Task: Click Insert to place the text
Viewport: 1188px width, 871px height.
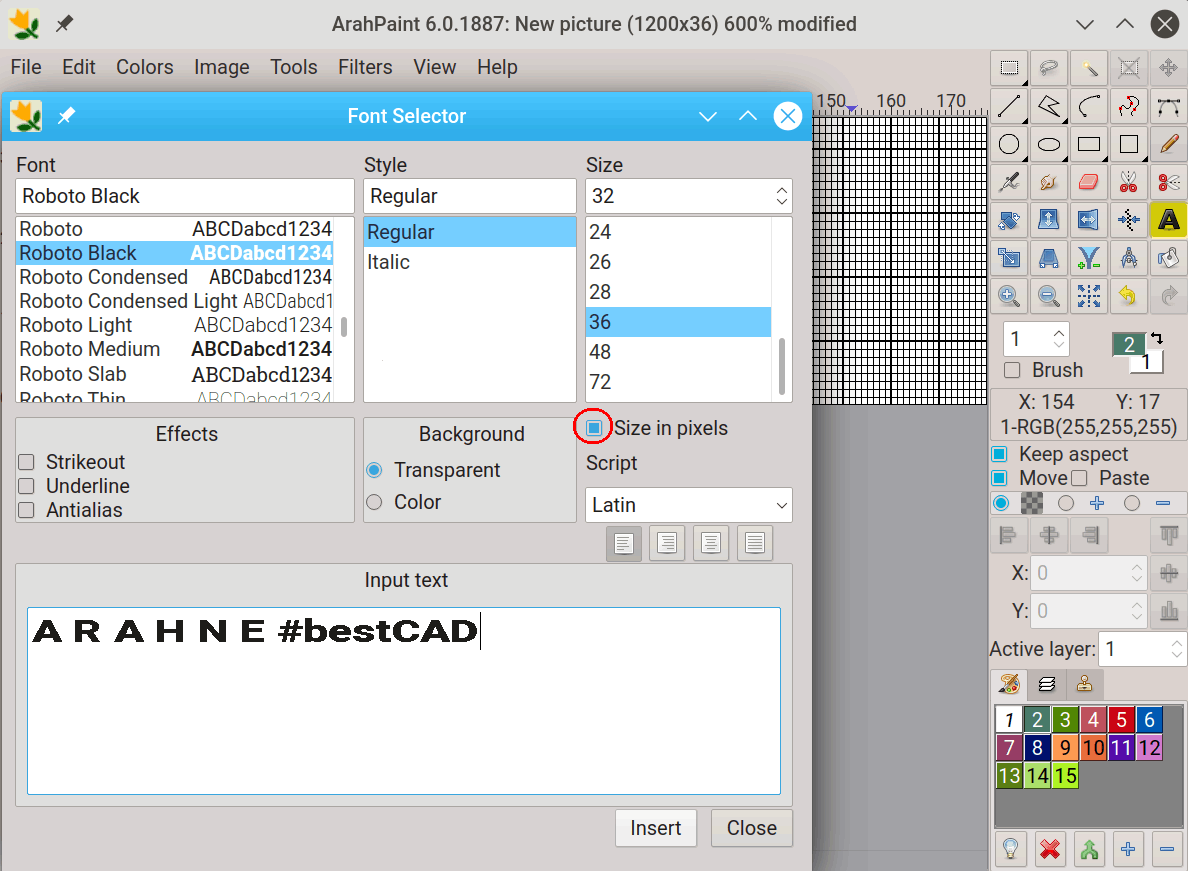Action: (656, 828)
